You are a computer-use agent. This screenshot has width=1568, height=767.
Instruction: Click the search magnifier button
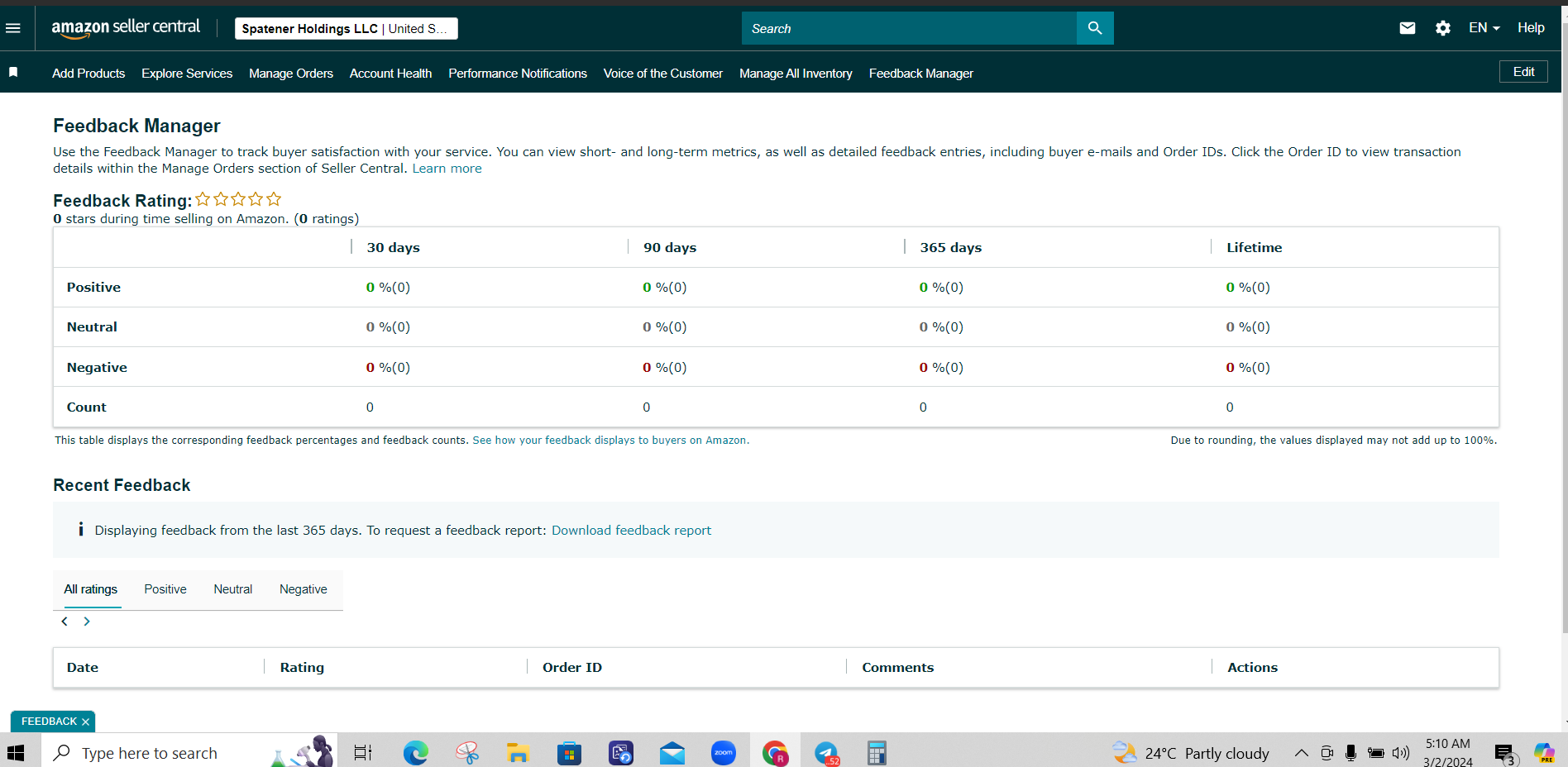[1095, 28]
